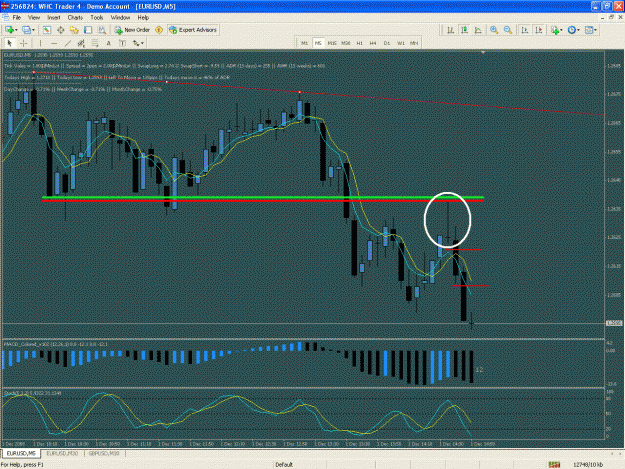625x469 pixels.
Task: Click the Periods clock icon
Action: (572, 30)
